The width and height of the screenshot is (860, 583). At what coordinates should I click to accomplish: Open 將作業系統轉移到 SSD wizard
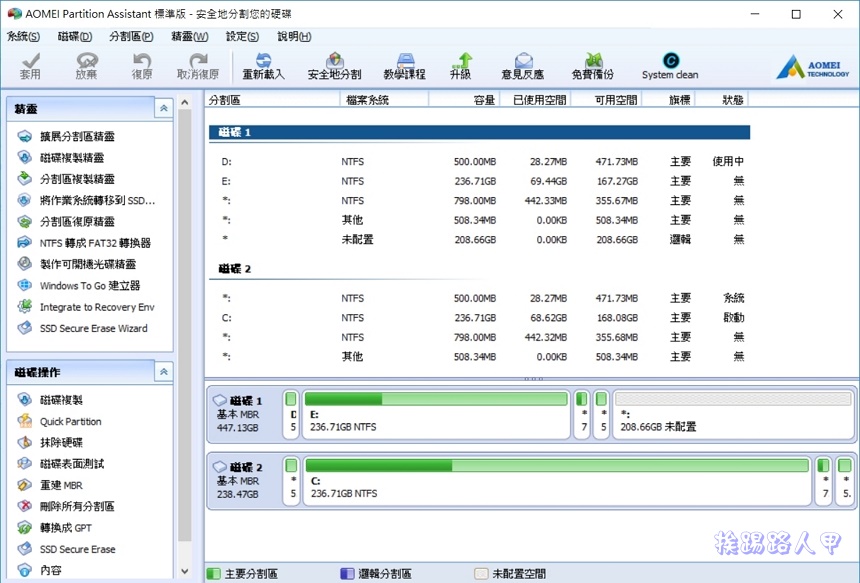[x=86, y=200]
